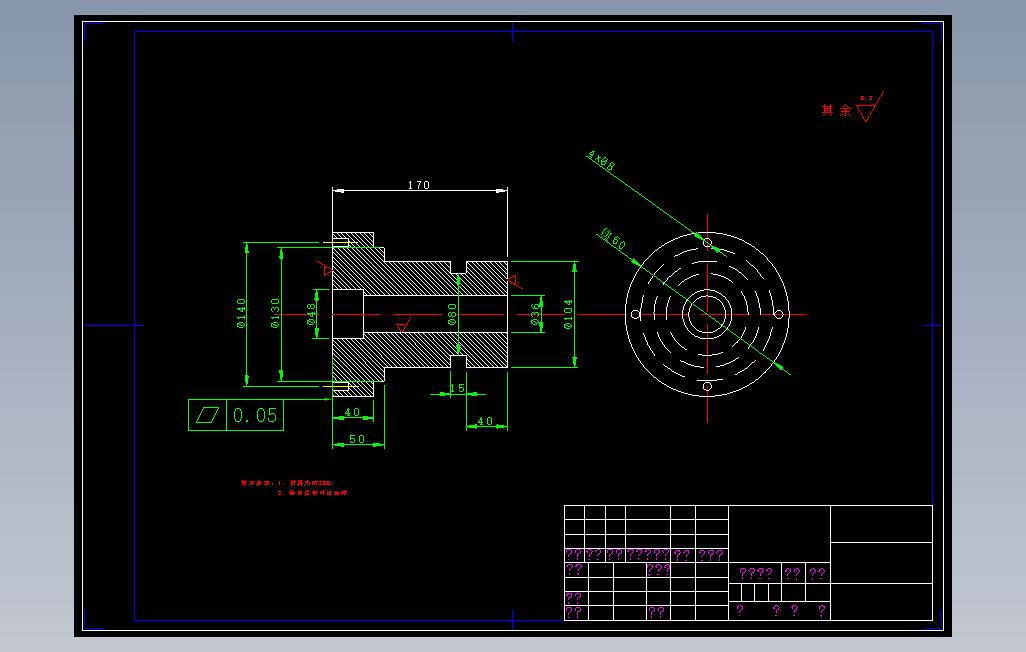Viewport: 1026px width, 652px height.
Task: Pick the bottom bolt hole in the circular view
Action: (x=707, y=386)
